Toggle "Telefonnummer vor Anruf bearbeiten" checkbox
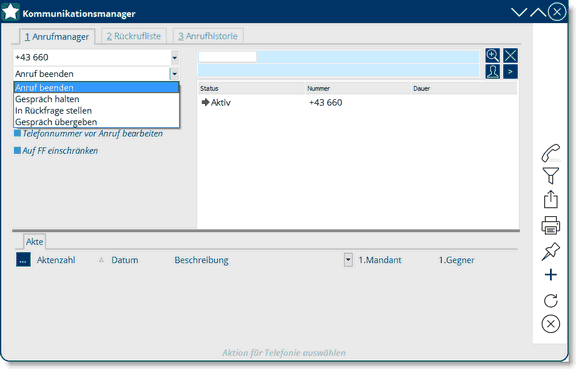 point(17,134)
